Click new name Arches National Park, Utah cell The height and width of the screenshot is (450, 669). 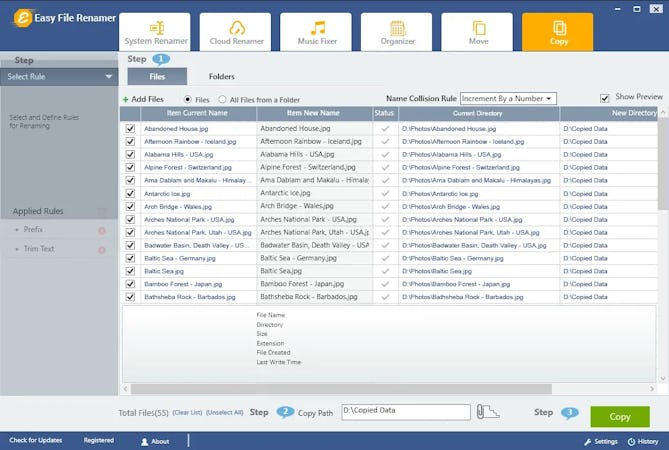pos(315,232)
